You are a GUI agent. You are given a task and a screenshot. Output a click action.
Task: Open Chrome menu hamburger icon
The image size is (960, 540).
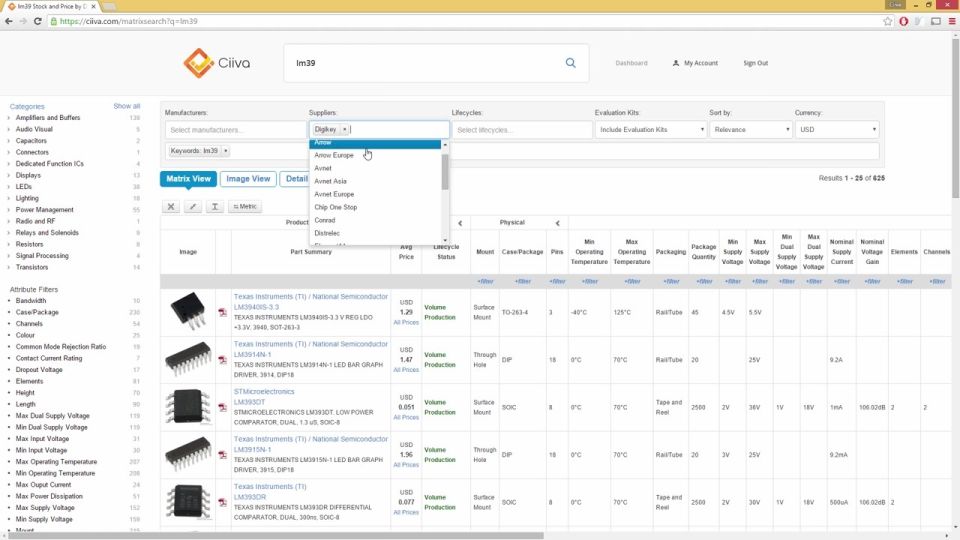(x=951, y=21)
